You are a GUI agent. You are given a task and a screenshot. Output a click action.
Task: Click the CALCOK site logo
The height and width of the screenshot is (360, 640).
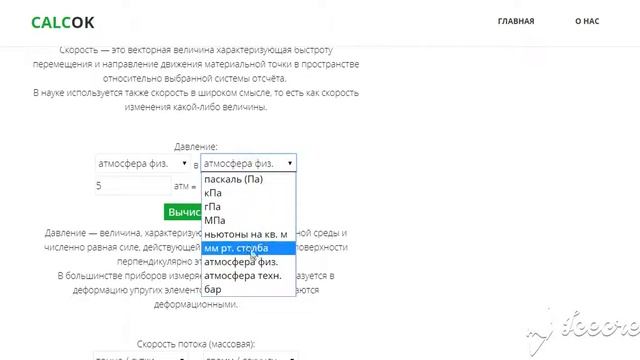[x=63, y=22]
